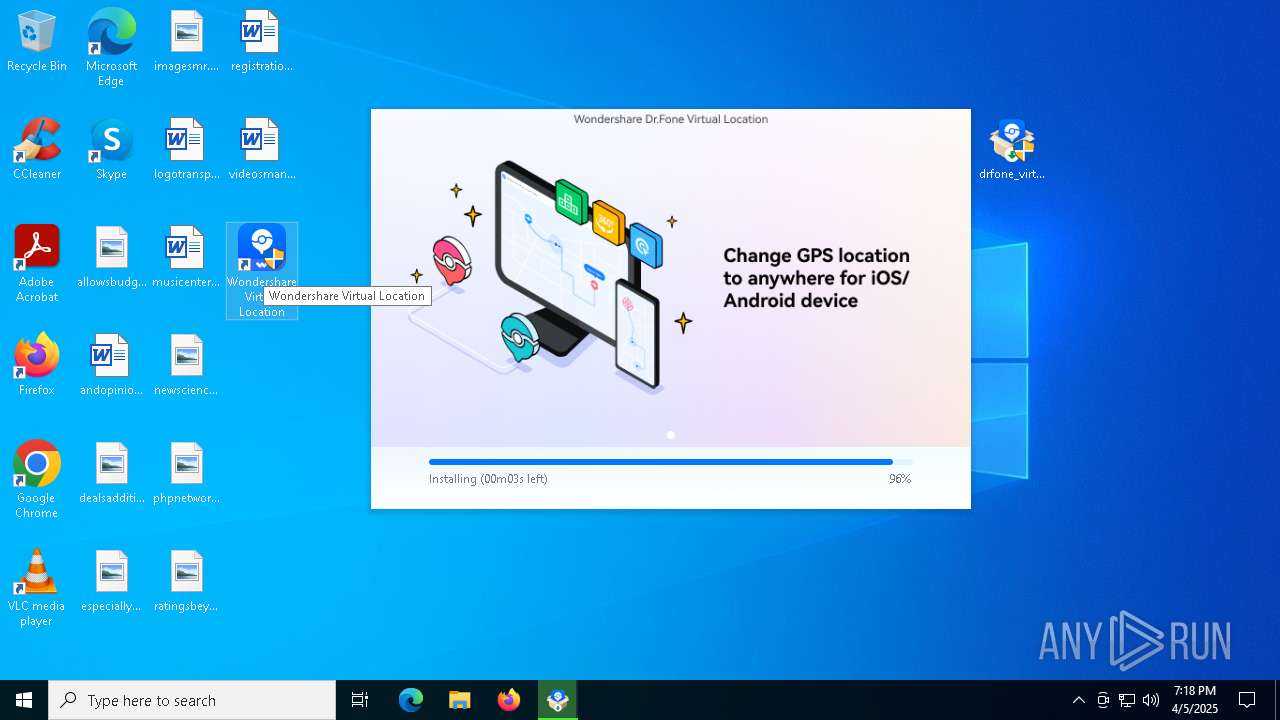This screenshot has width=1280, height=720.
Task: Select the Adobe Acrobat shortcut
Action: (37, 264)
